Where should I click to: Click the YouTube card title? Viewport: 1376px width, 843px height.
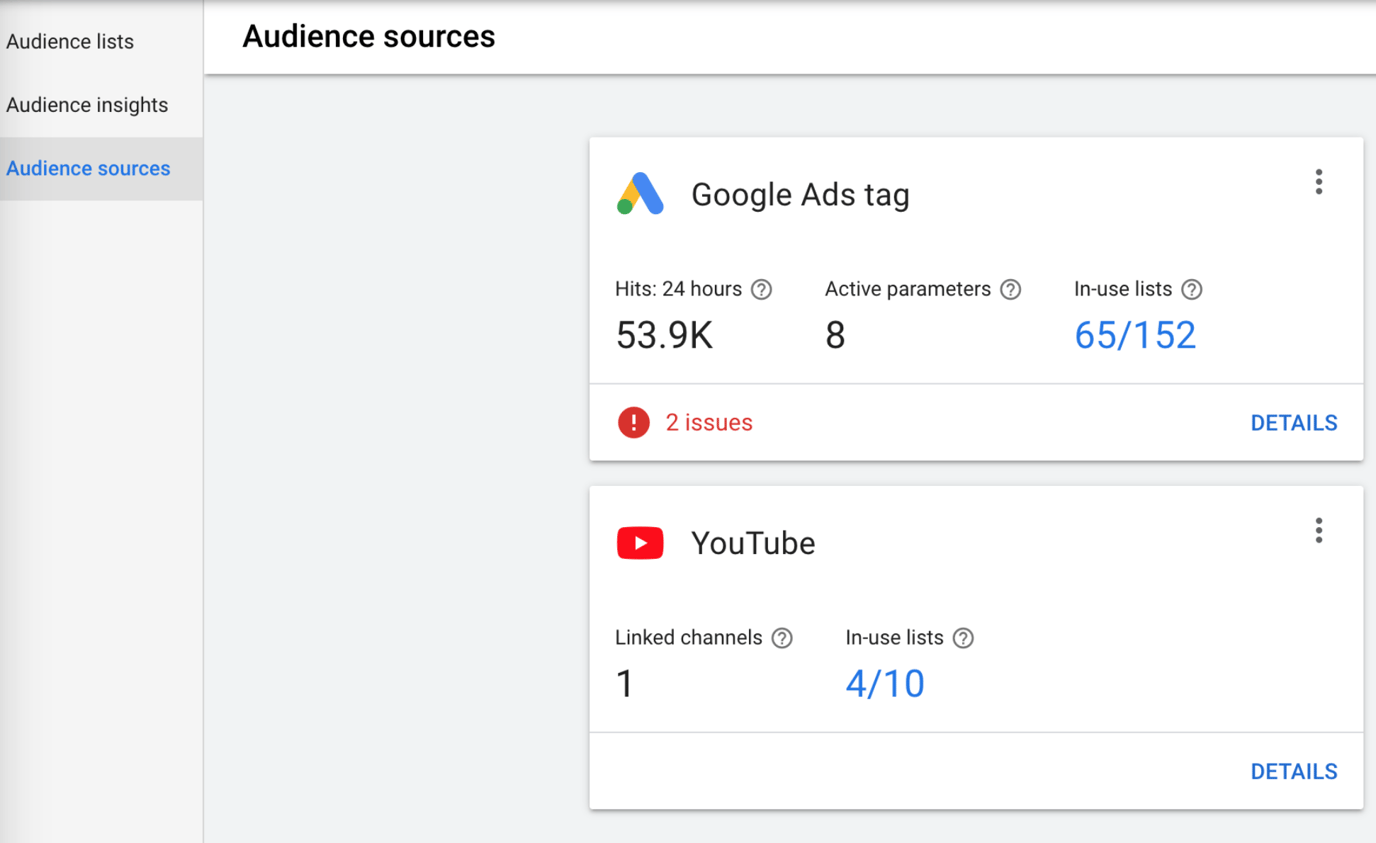pyautogui.click(x=753, y=543)
